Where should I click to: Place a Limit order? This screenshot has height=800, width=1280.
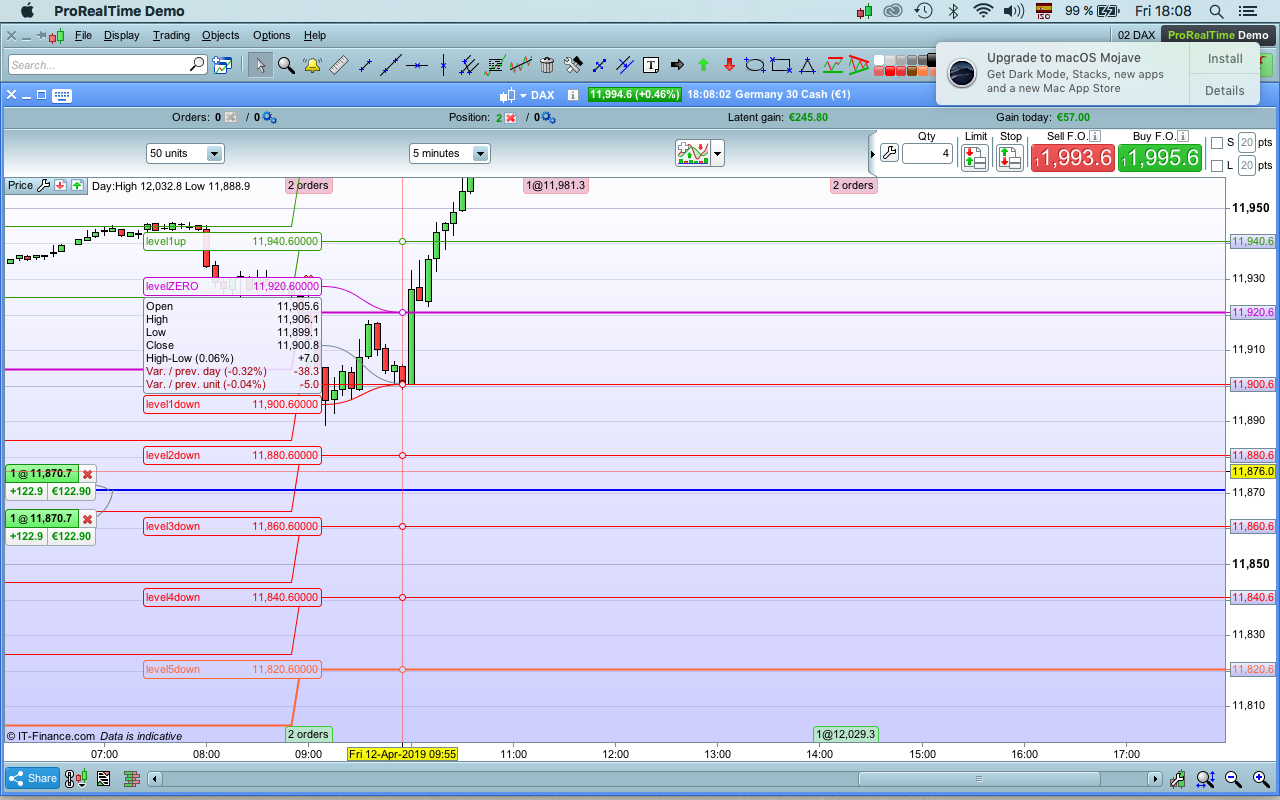tap(975, 157)
